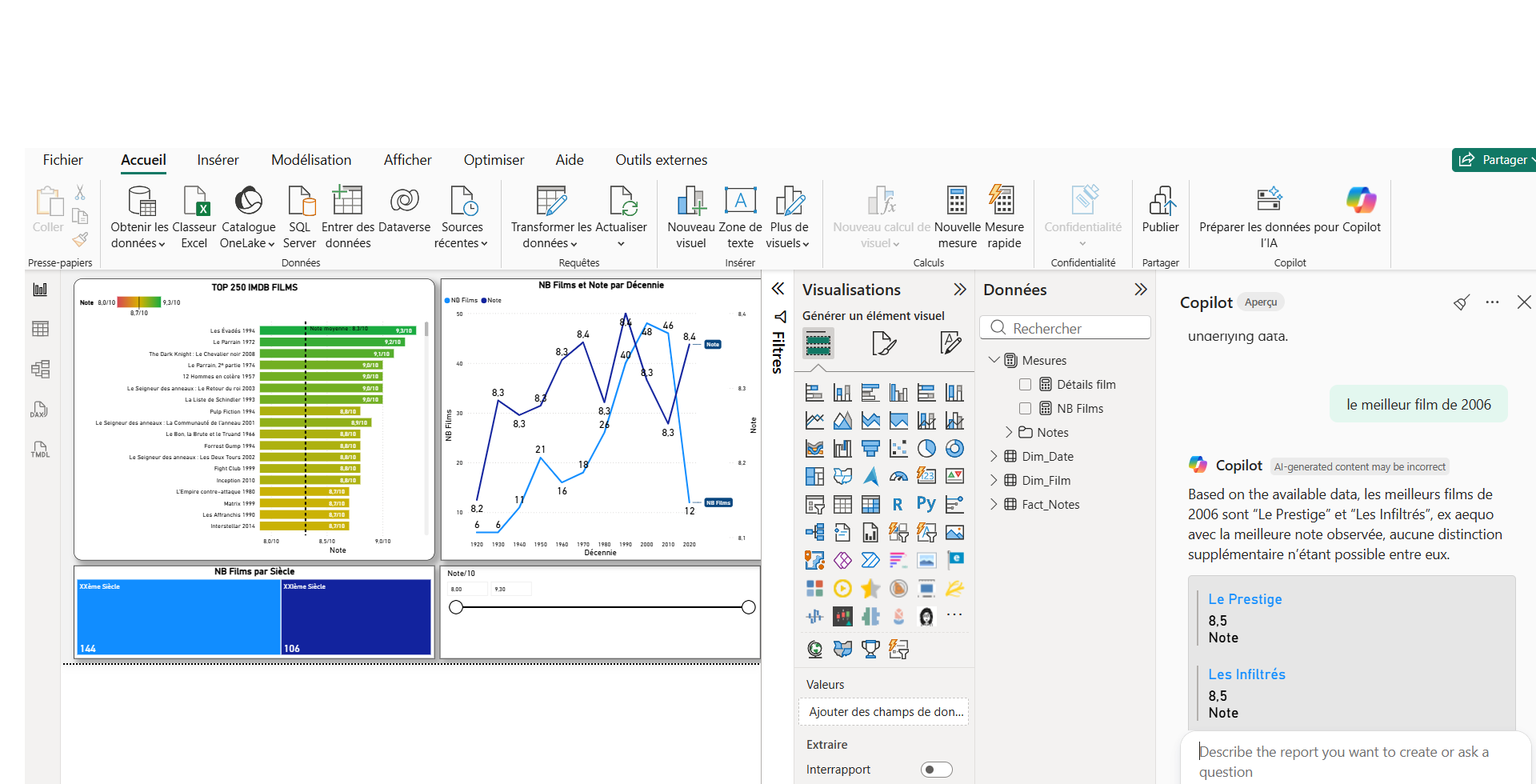Open the DAX query view
Image resolution: width=1536 pixels, height=784 pixels.
pos(40,410)
